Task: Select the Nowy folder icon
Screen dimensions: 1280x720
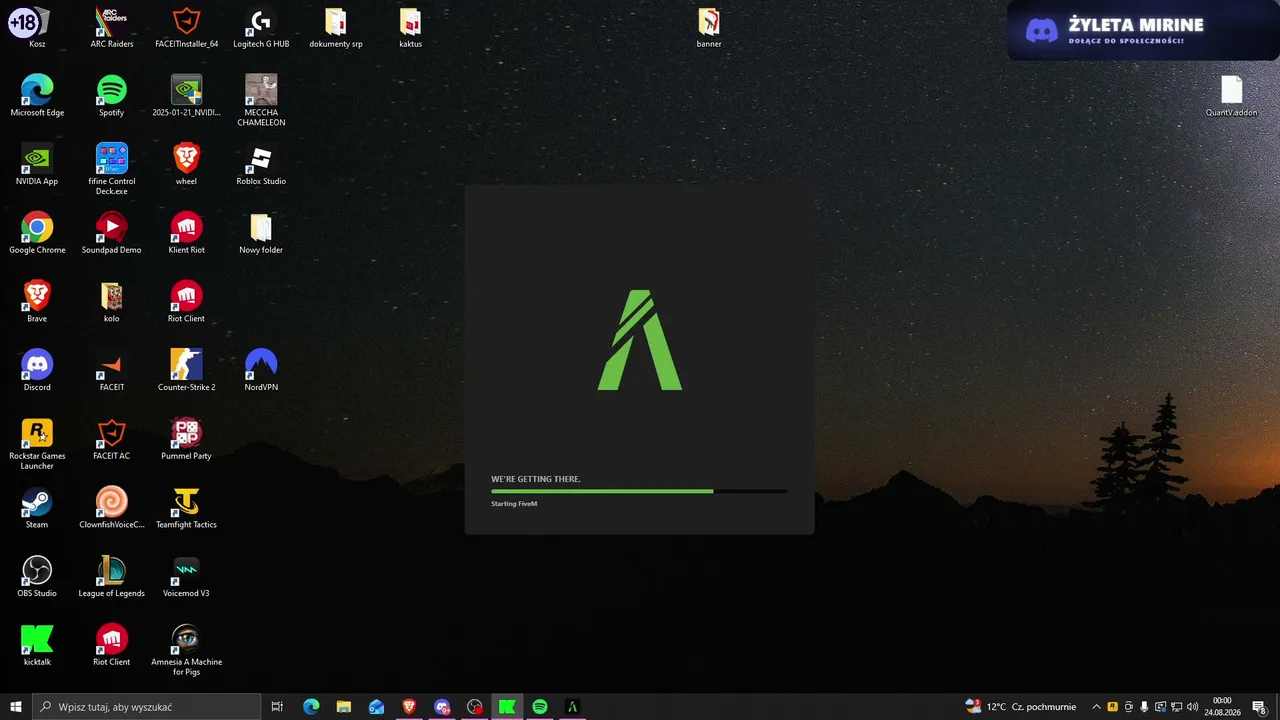Action: (x=261, y=233)
